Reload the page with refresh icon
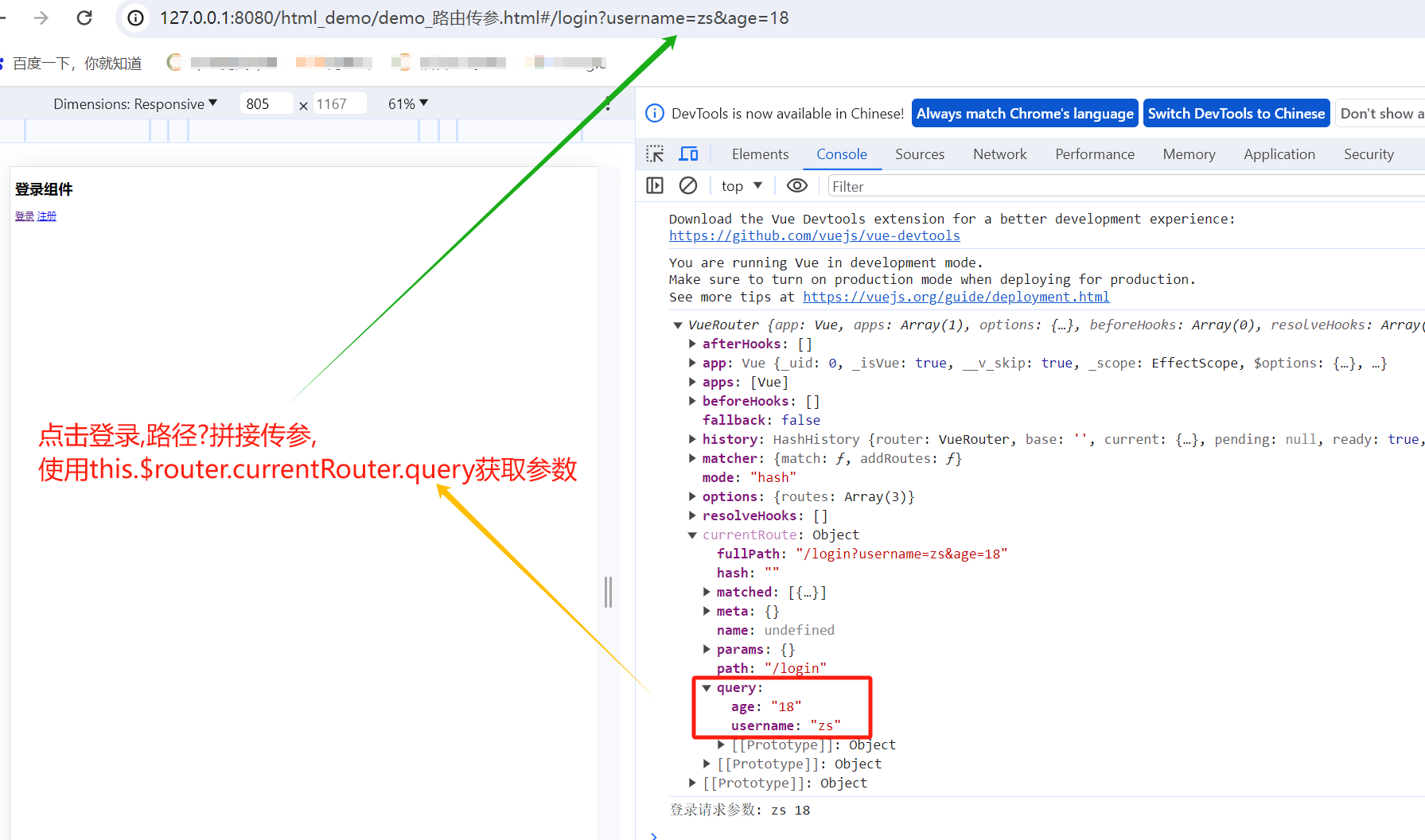The height and width of the screenshot is (840, 1425). pyautogui.click(x=84, y=17)
